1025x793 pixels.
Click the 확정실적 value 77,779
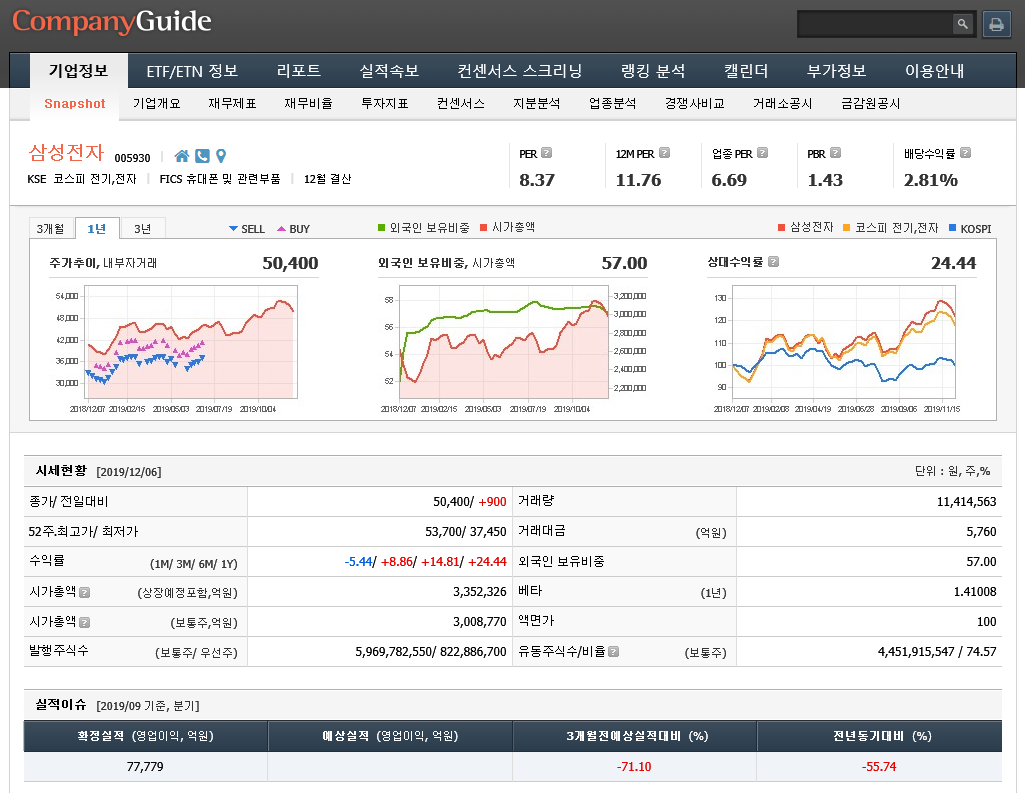[145, 766]
